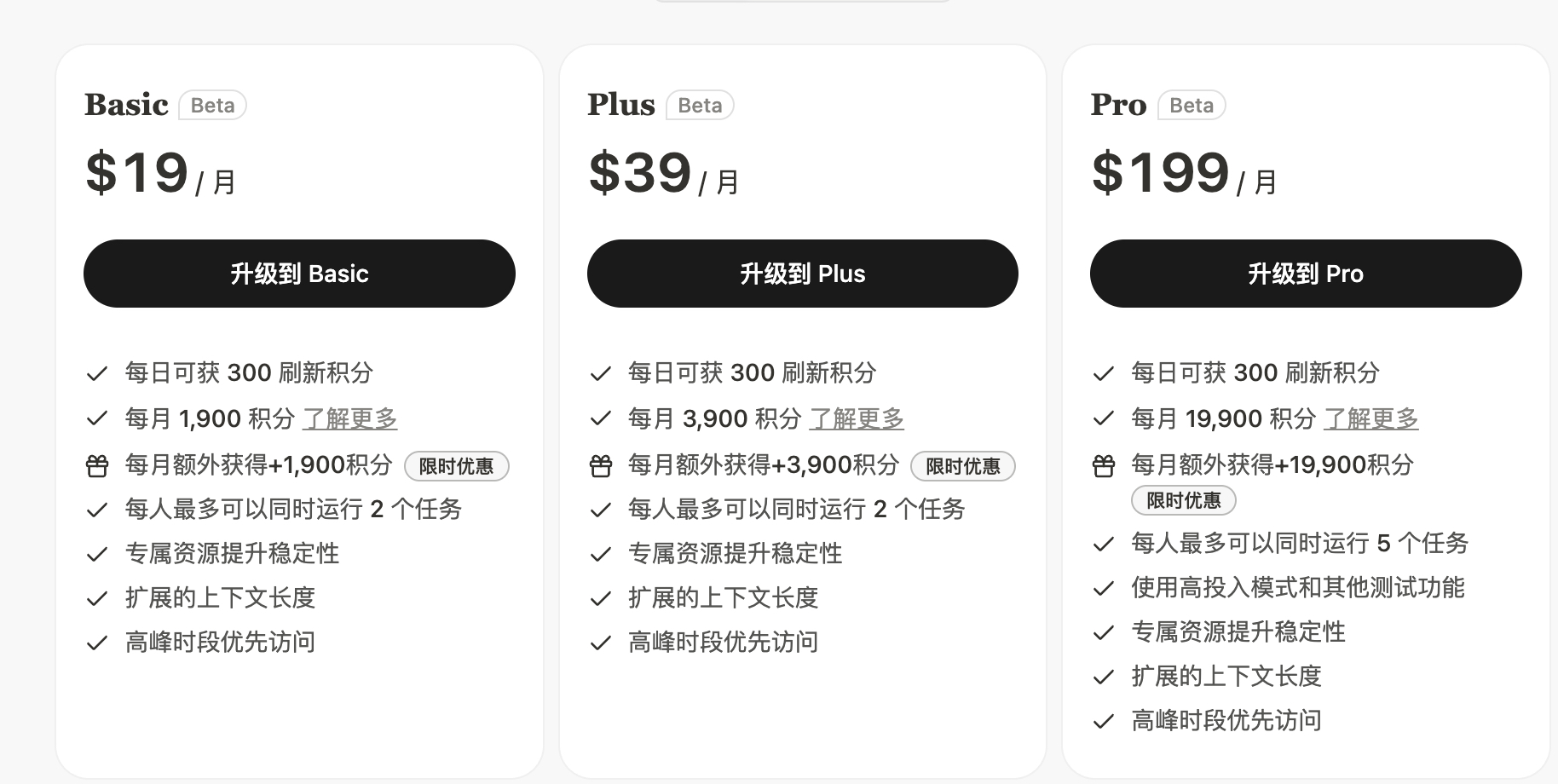Viewport: 1558px width, 784px height.
Task: Click the 升级到 Basic button
Action: tap(299, 274)
